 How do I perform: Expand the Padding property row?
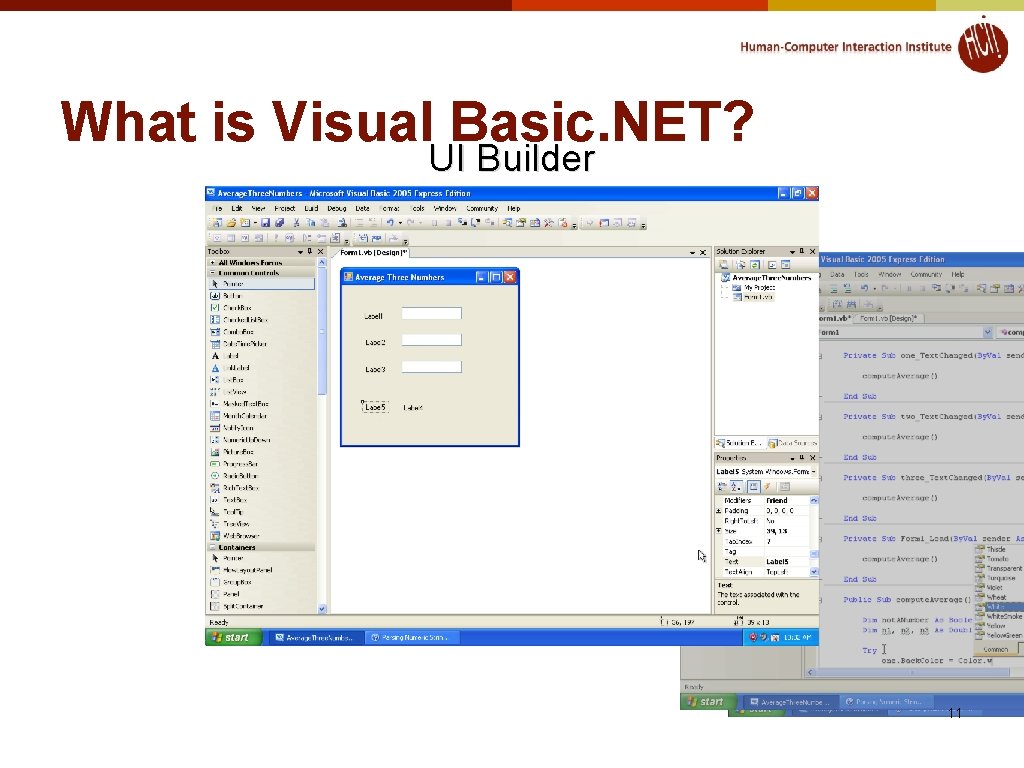point(719,511)
